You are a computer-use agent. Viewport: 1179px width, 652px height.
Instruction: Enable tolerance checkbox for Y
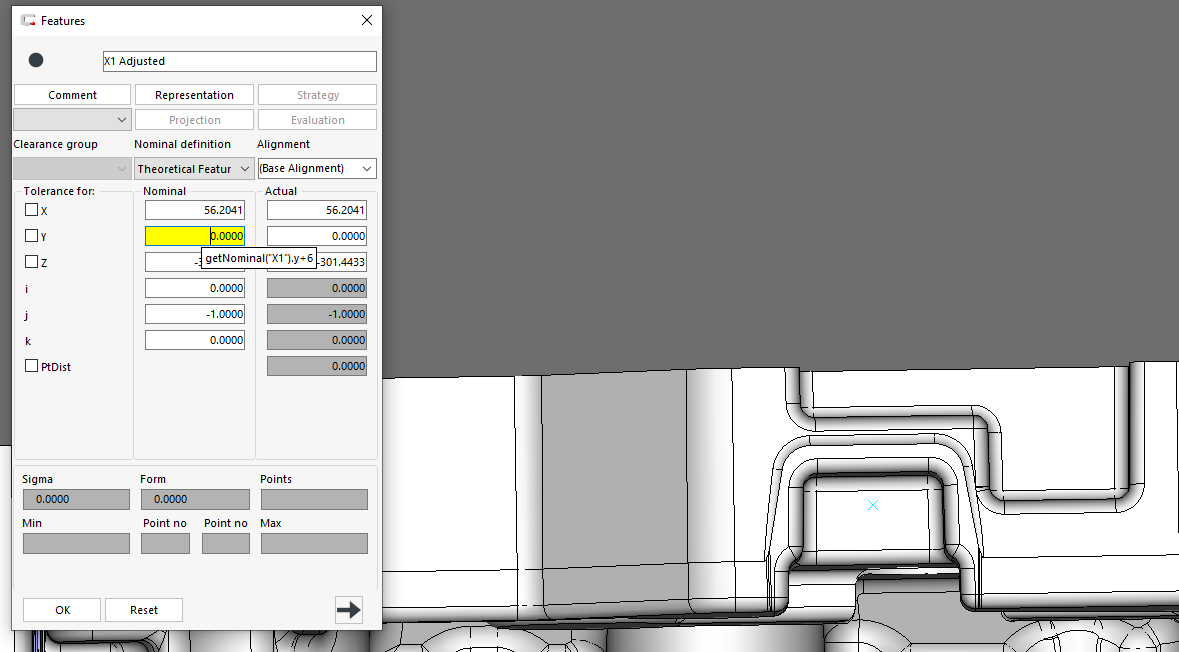pos(32,236)
